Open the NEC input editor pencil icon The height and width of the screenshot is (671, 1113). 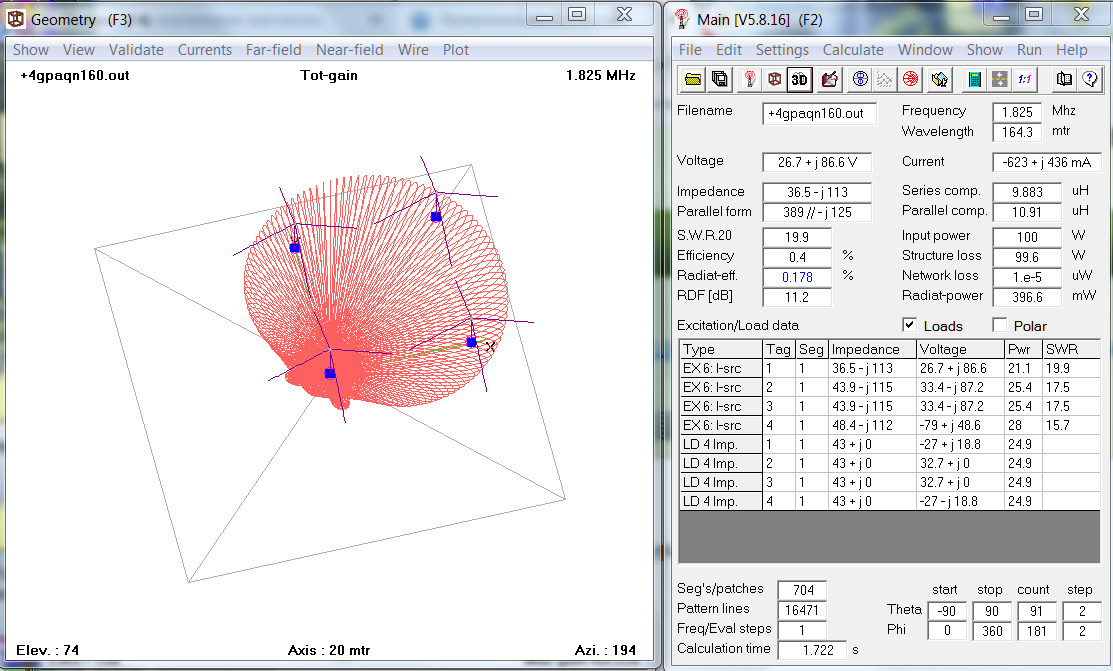pyautogui.click(x=829, y=80)
